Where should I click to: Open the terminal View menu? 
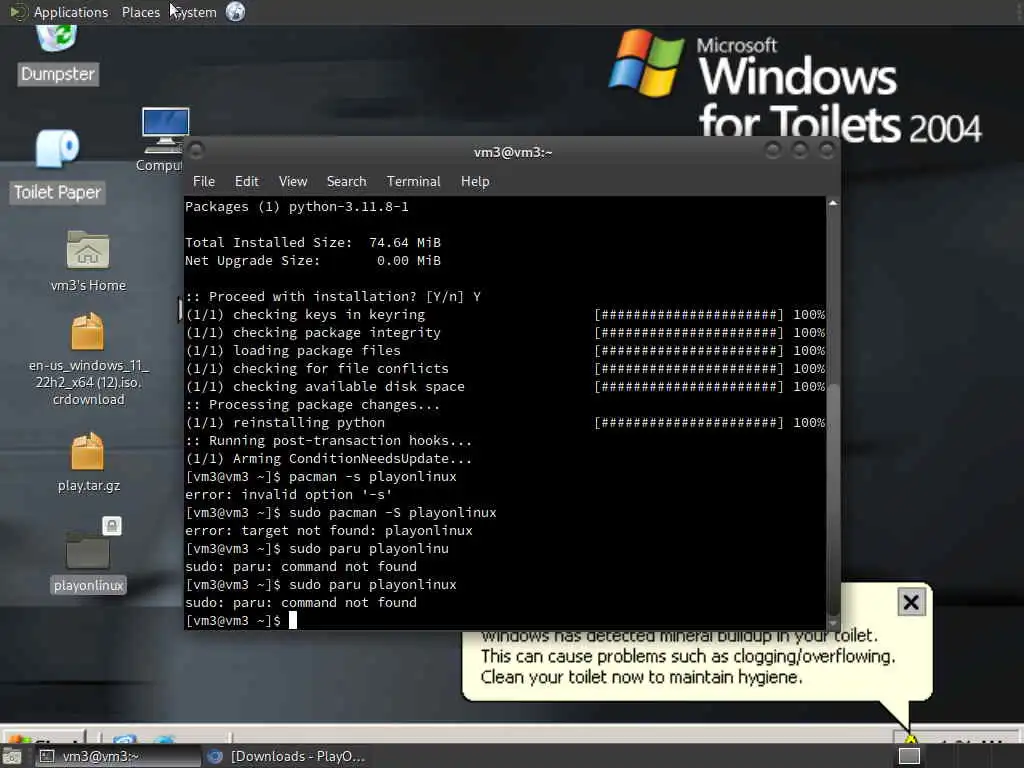tap(293, 182)
